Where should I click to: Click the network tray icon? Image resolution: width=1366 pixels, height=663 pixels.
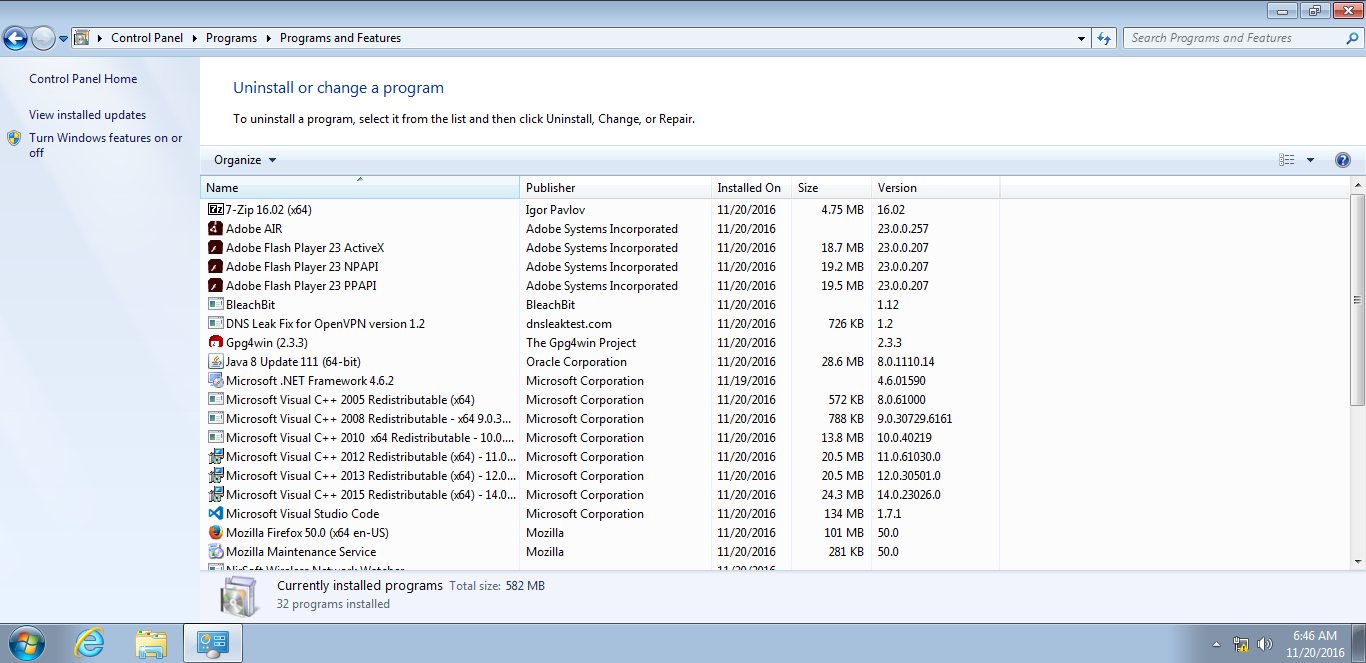(1241, 644)
